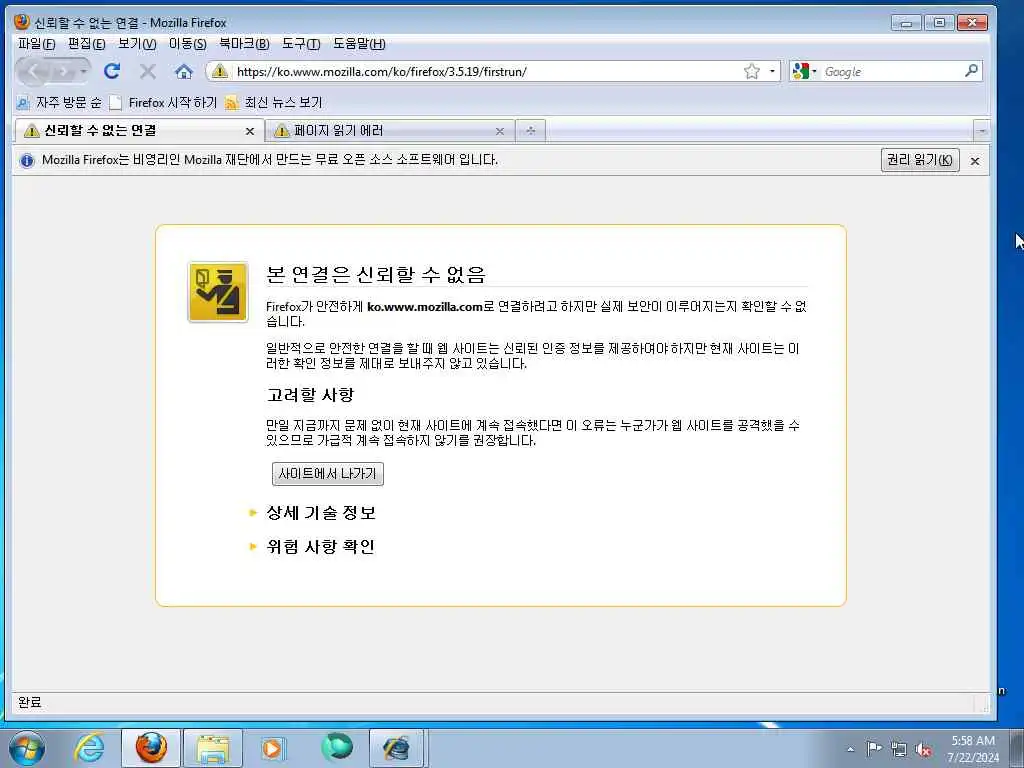
Task: Open the back/forward history dropdown arrow
Action: coord(83,72)
